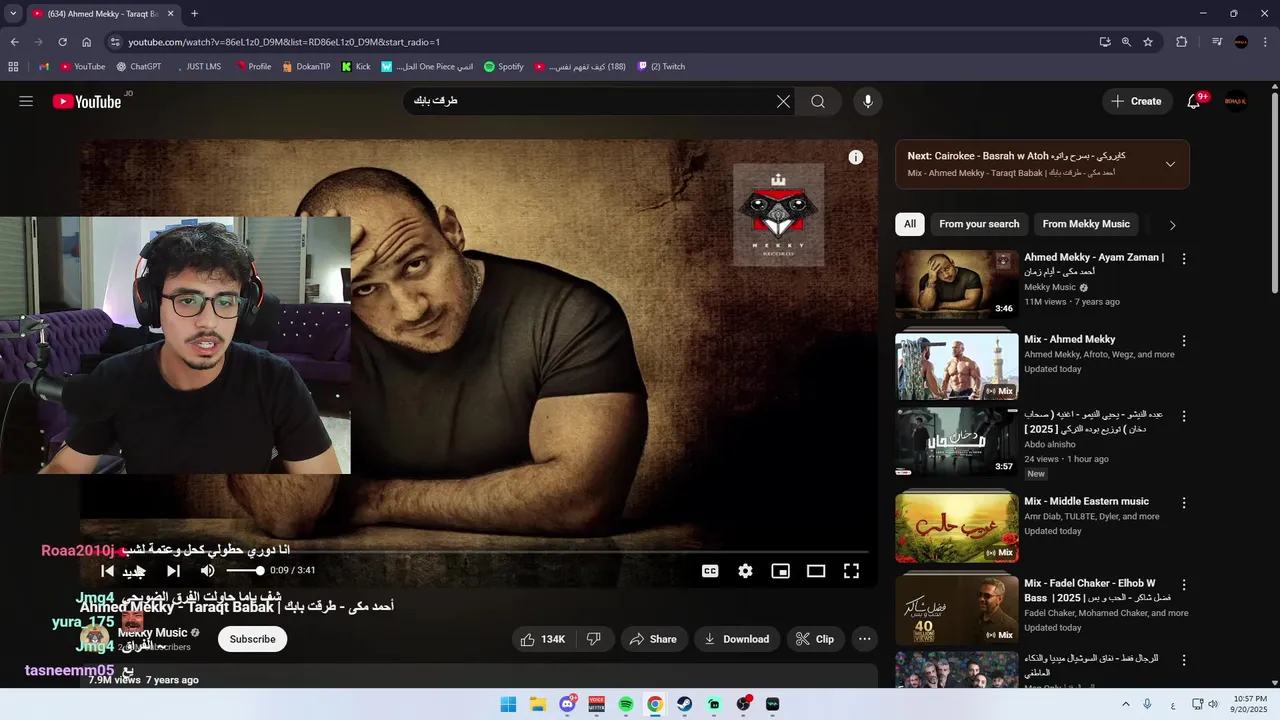Open Spotify bookmark
This screenshot has width=1280, height=720.
click(x=504, y=67)
